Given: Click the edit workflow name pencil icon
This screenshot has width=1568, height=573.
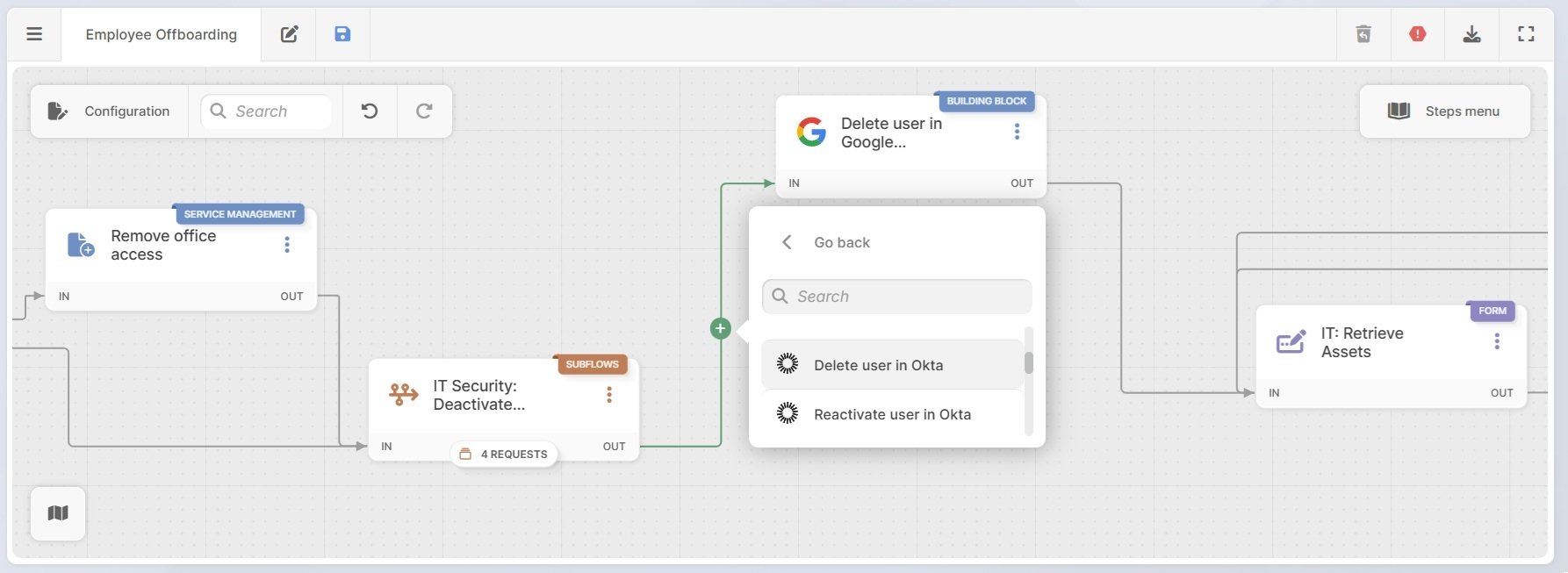Looking at the screenshot, I should [x=289, y=34].
